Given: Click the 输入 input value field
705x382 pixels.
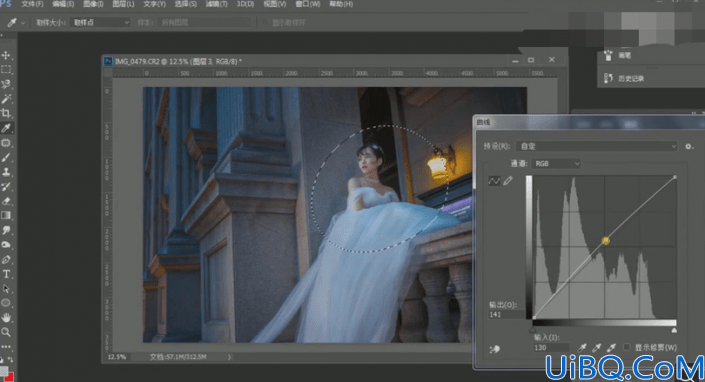Looking at the screenshot, I should [551, 347].
